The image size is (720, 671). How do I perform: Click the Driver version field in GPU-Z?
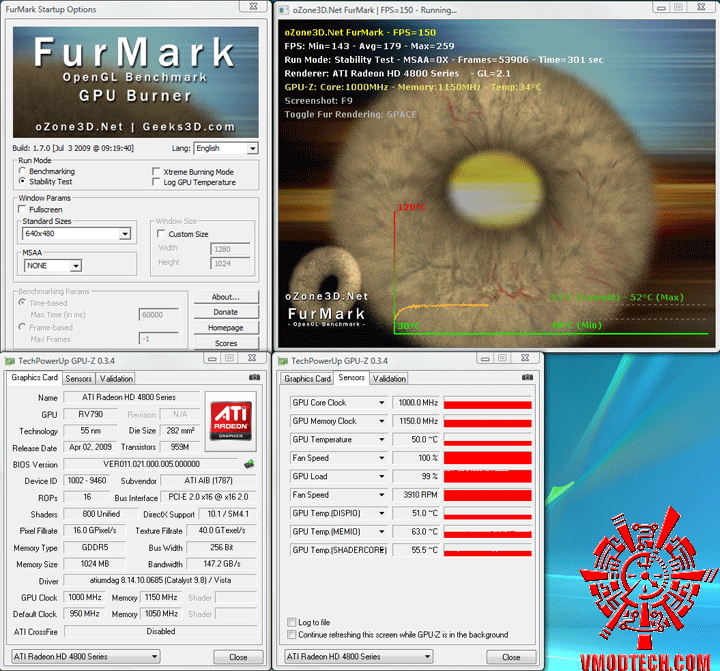click(x=160, y=581)
